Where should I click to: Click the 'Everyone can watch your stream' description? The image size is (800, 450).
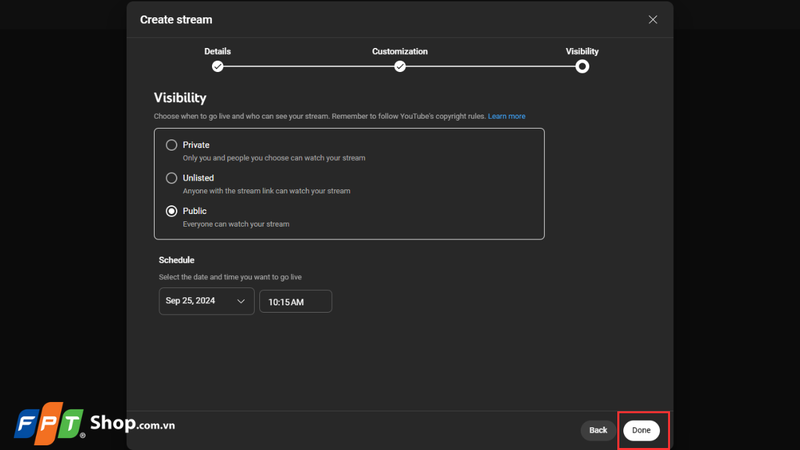pyautogui.click(x=236, y=224)
